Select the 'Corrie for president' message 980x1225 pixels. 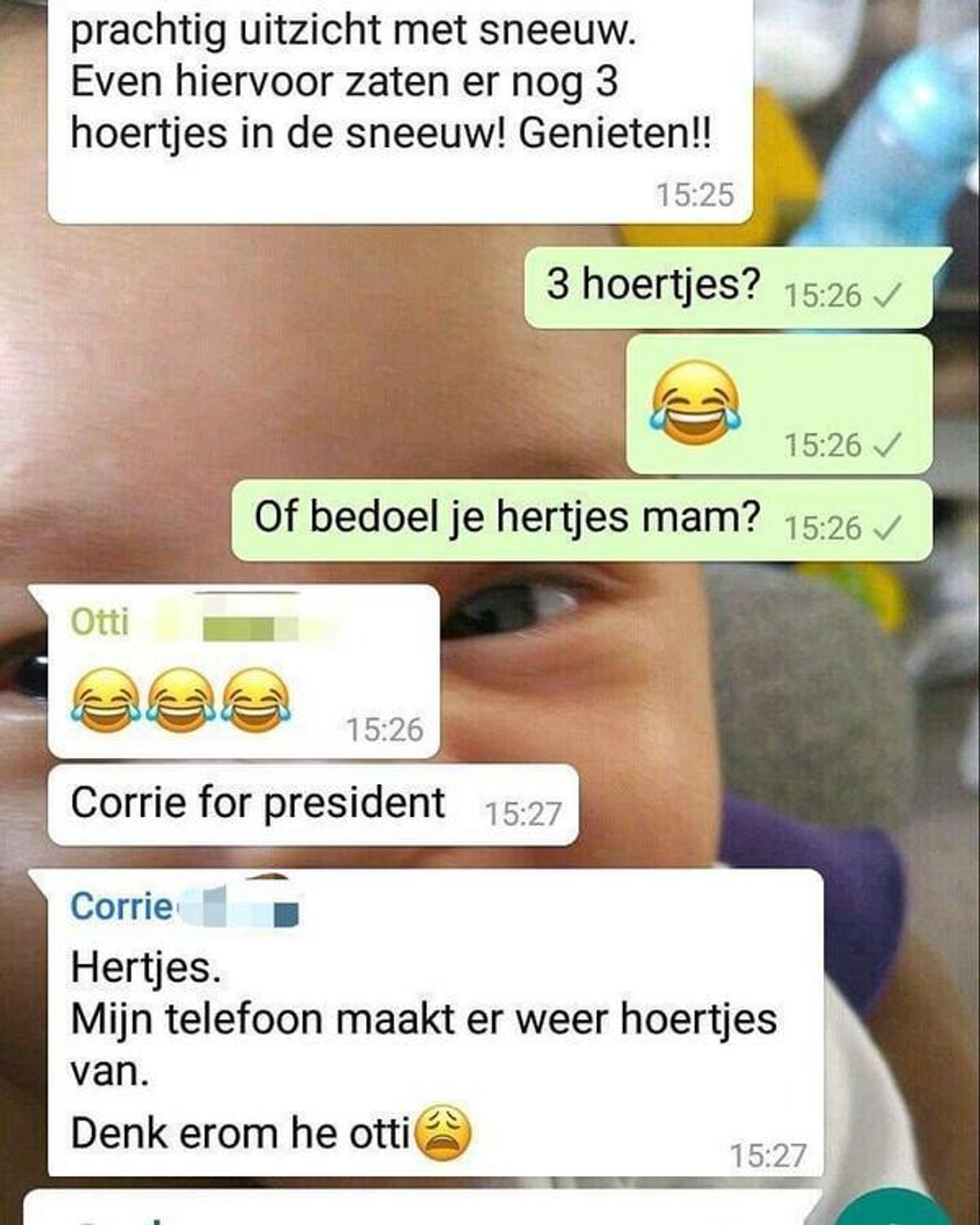coord(314,805)
